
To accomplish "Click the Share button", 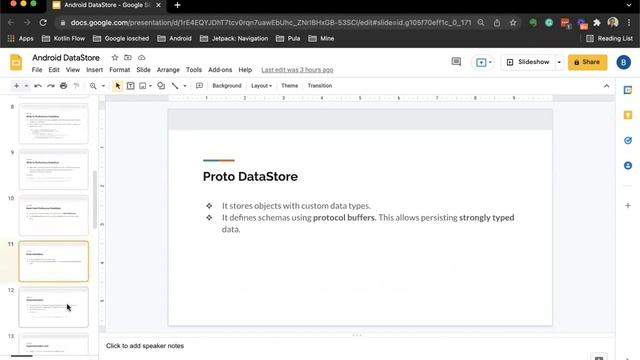I will coord(587,62).
